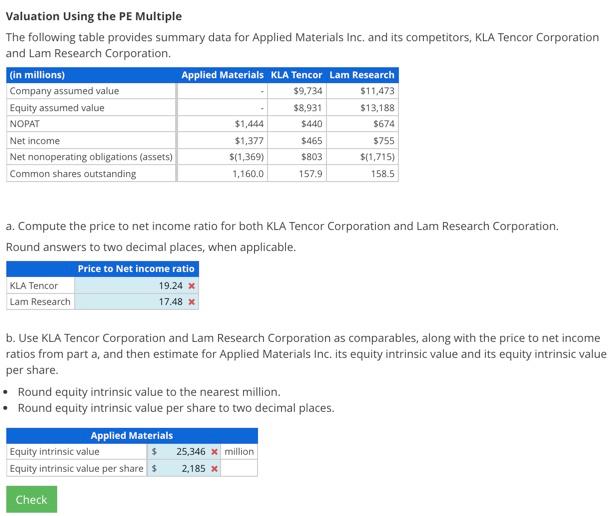614x516 pixels.
Task: Select the NOPAT row label
Action: (25, 124)
